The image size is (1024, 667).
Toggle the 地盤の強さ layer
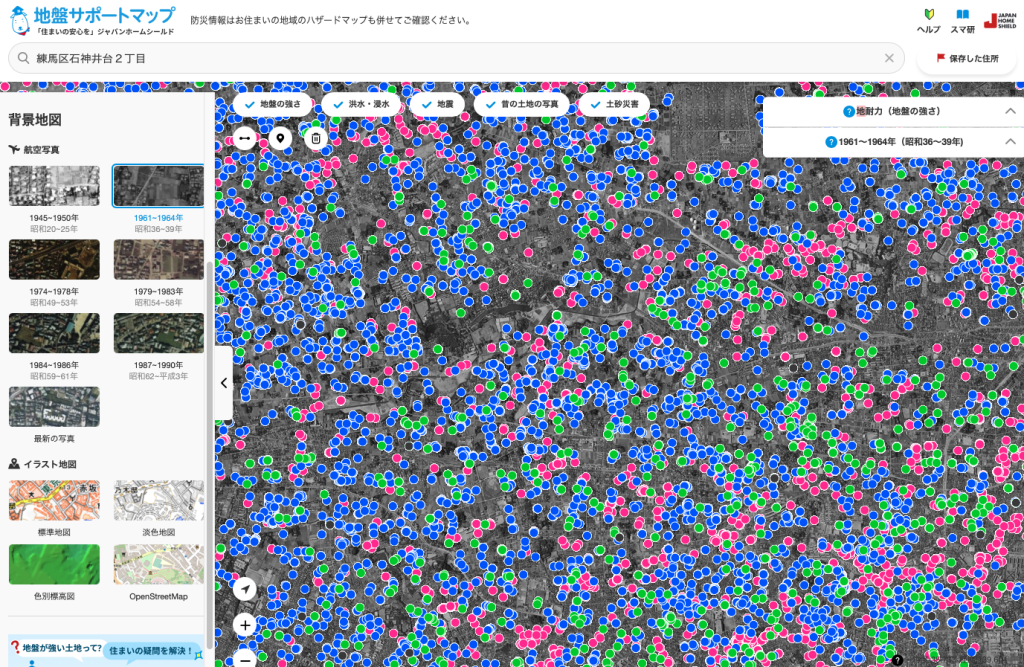click(x=273, y=104)
